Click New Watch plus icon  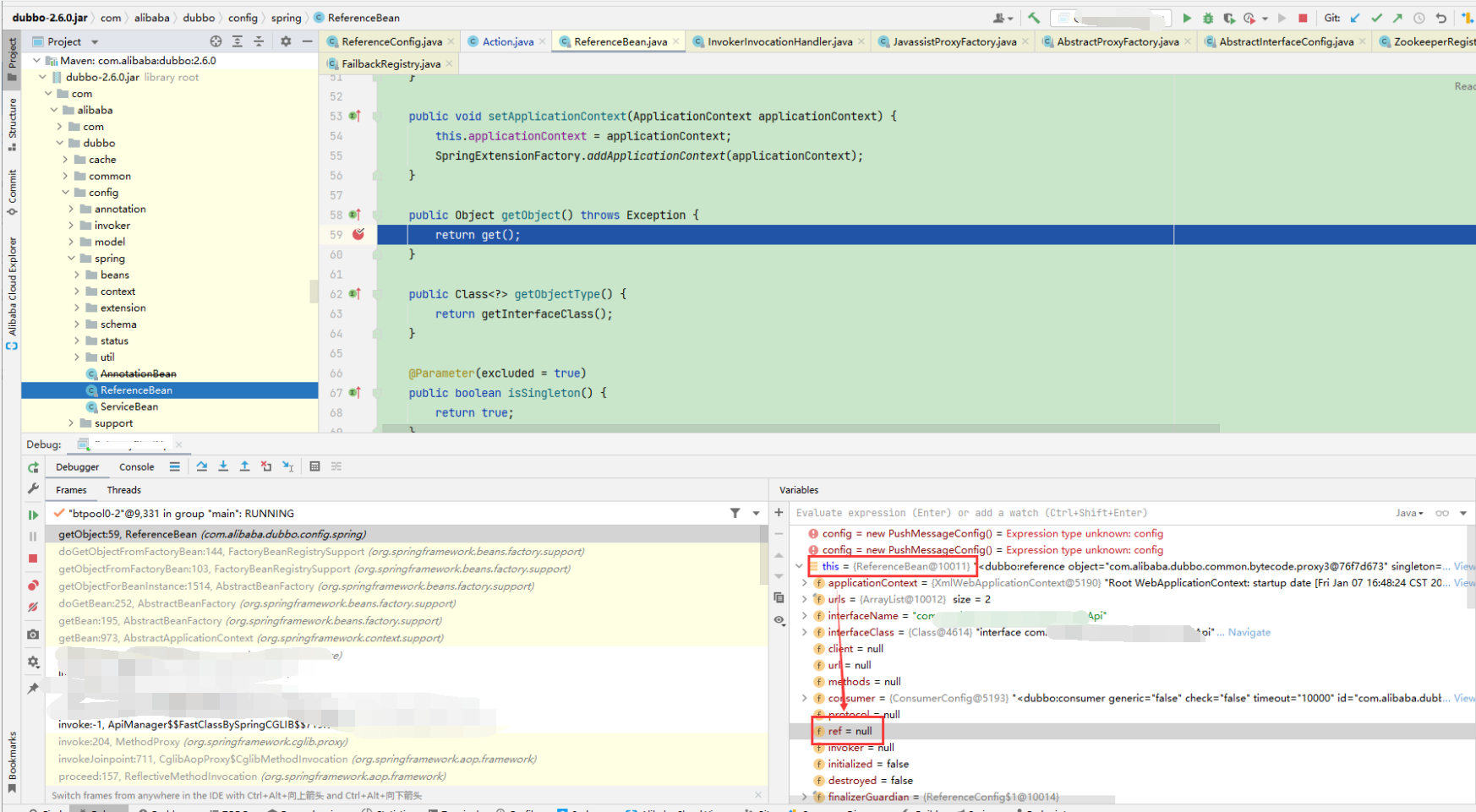779,513
